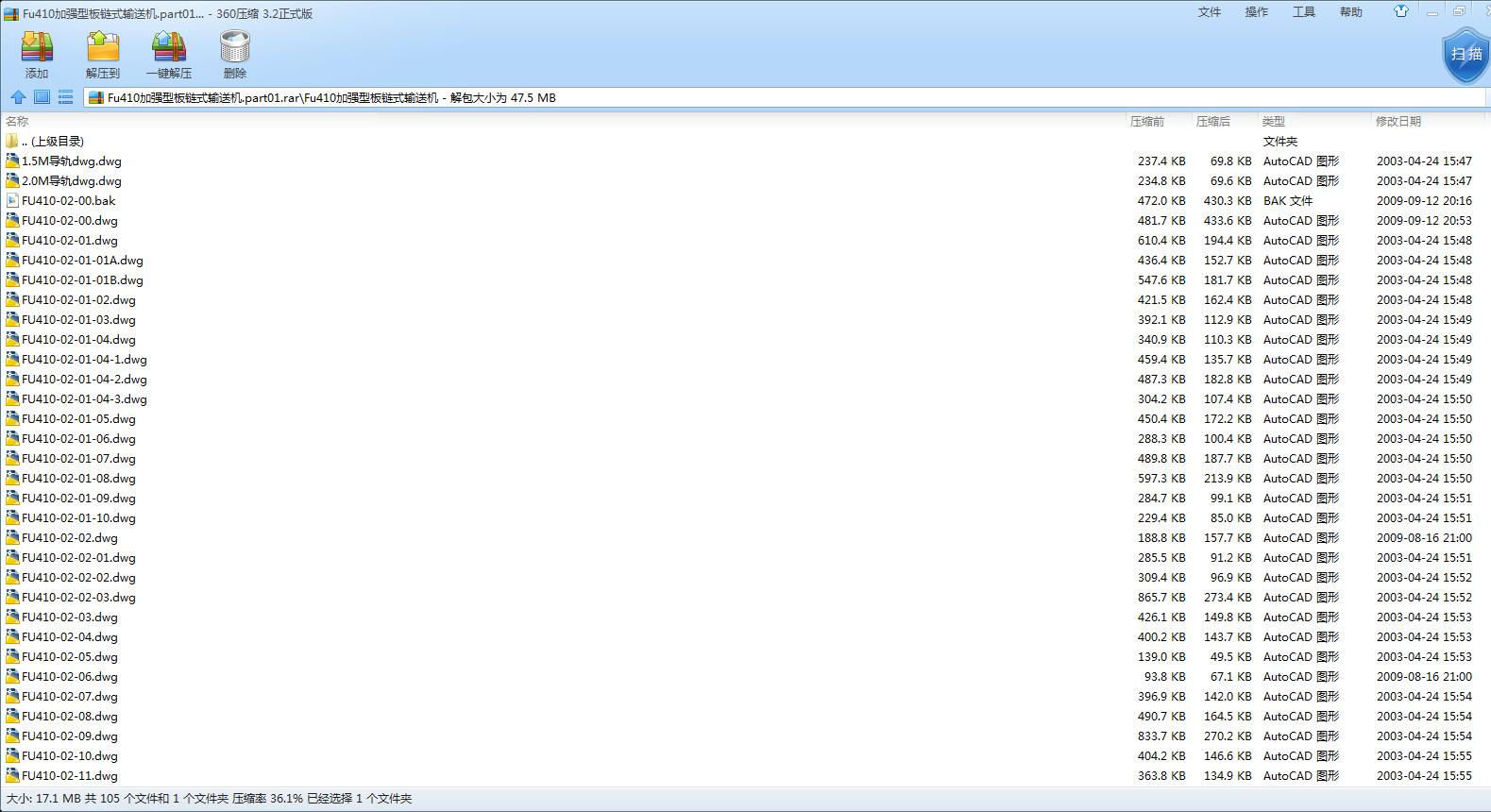
Task: Select file FU410-02-11.dwg
Action: [x=70, y=776]
